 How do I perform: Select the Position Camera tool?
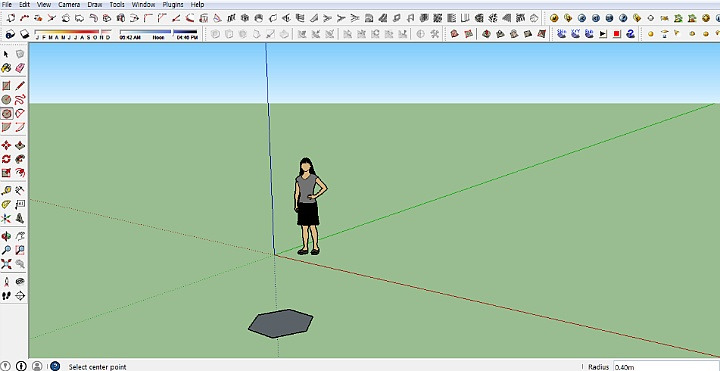point(6,281)
